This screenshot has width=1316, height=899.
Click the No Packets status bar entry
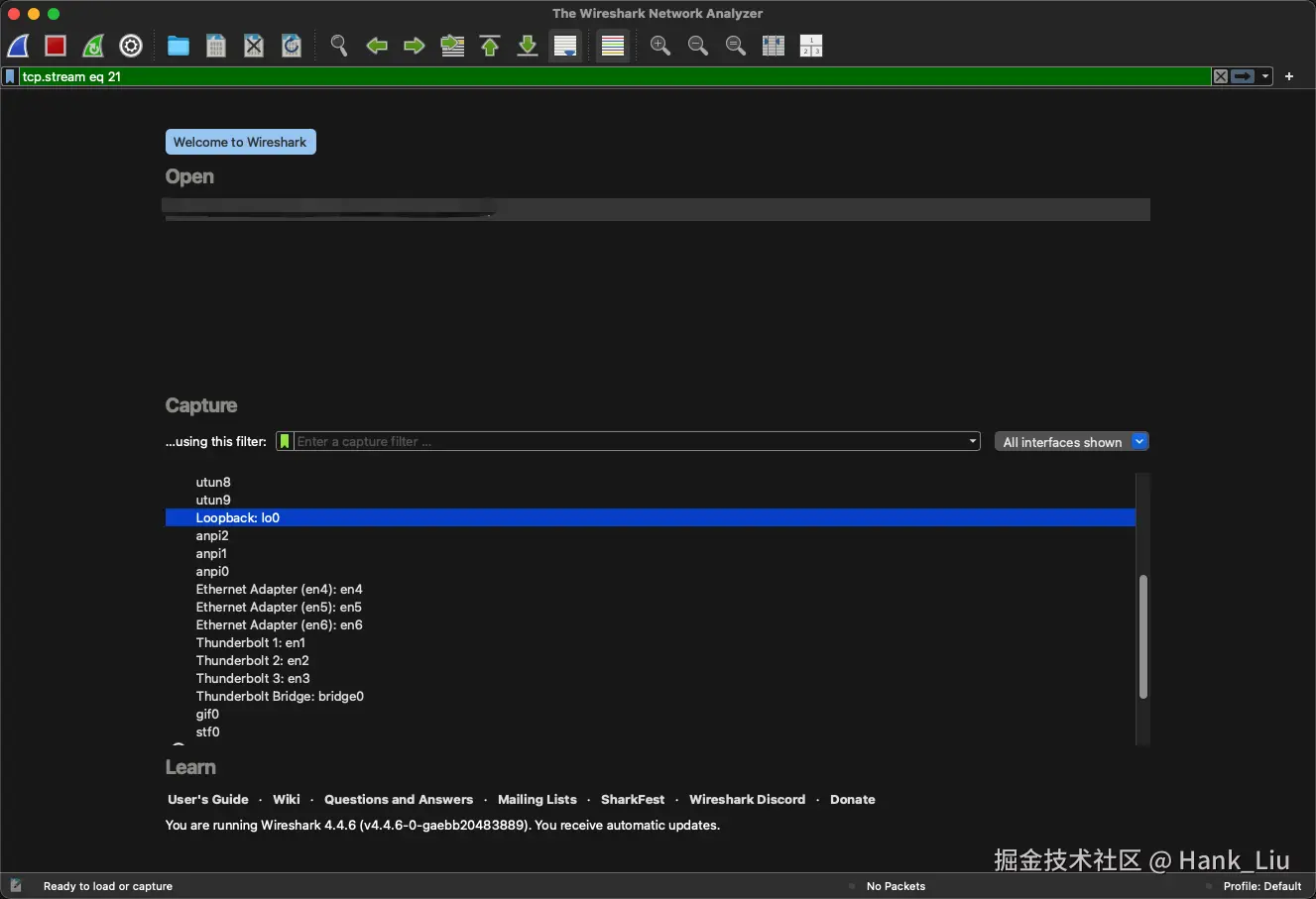[x=896, y=886]
